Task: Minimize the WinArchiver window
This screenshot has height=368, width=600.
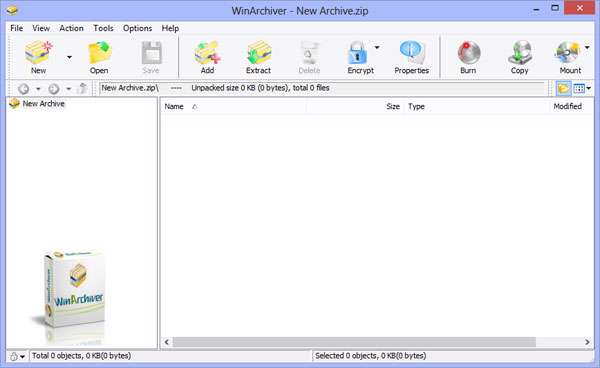Action: (x=536, y=9)
